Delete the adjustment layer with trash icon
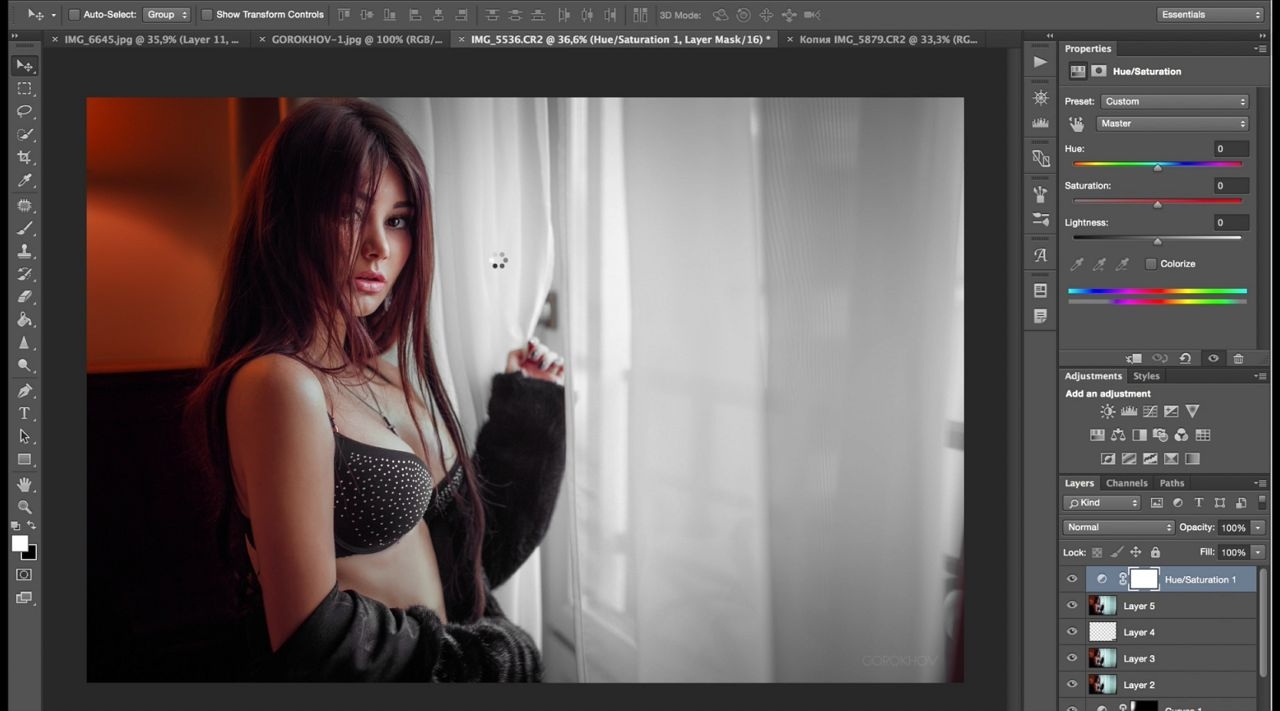The height and width of the screenshot is (711, 1280). tap(1238, 358)
